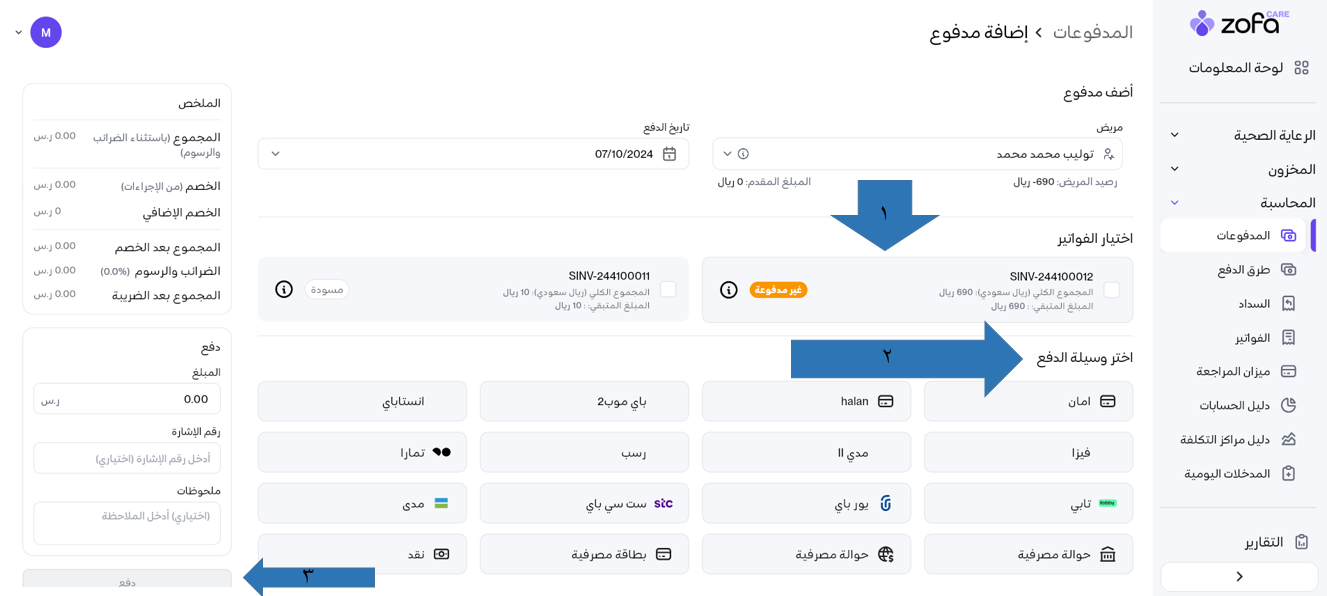This screenshot has height=596, width=1327.
Task: Click the لوحة المعلومات dashboard icon
Action: (1301, 68)
